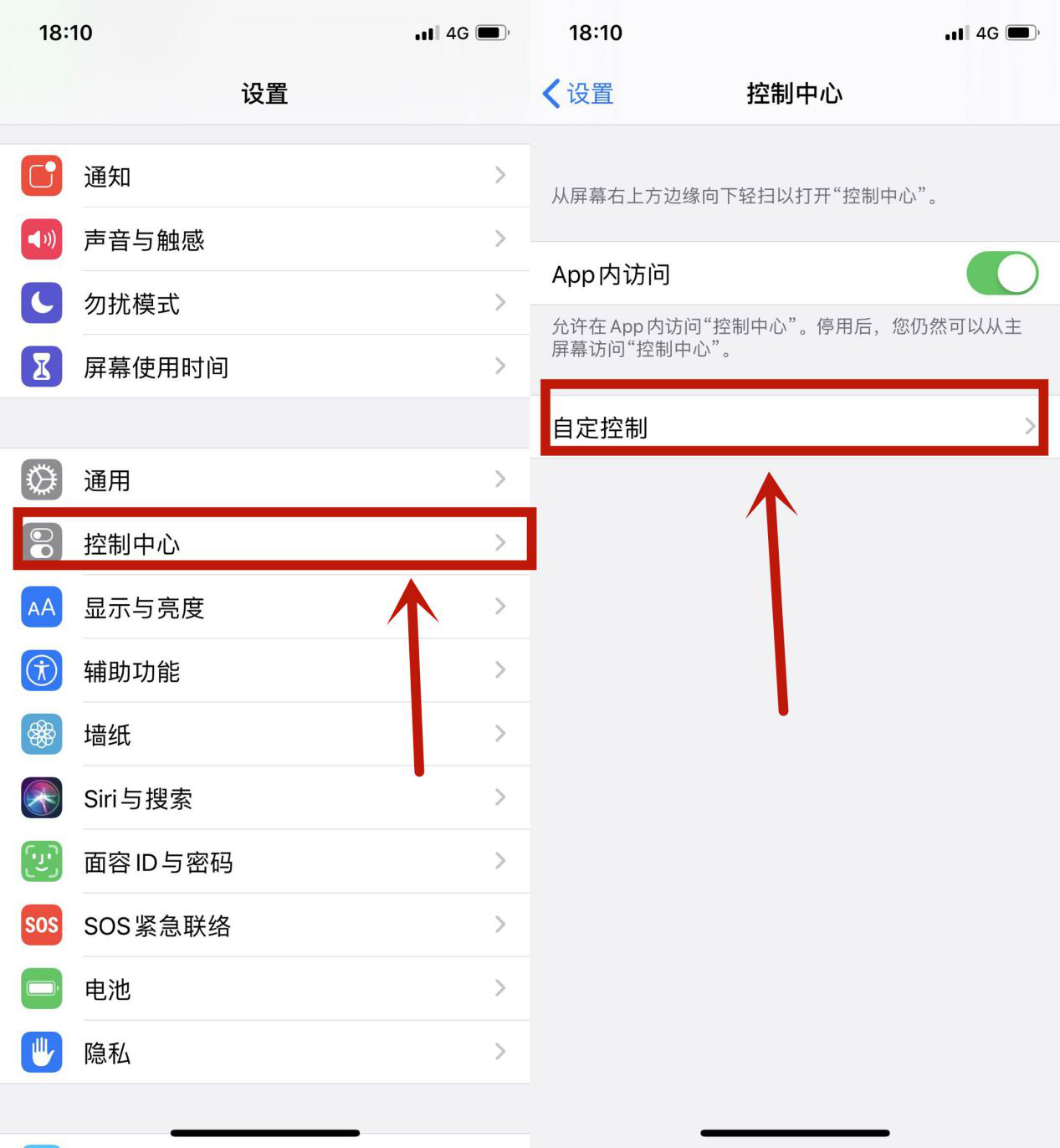Select the 墙纸 menu row
The image size is (1060, 1148).
coord(265,734)
